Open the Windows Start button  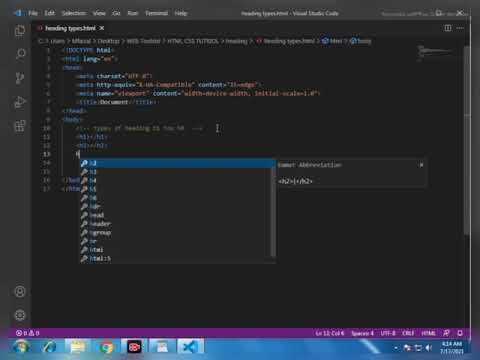[x=21, y=348]
